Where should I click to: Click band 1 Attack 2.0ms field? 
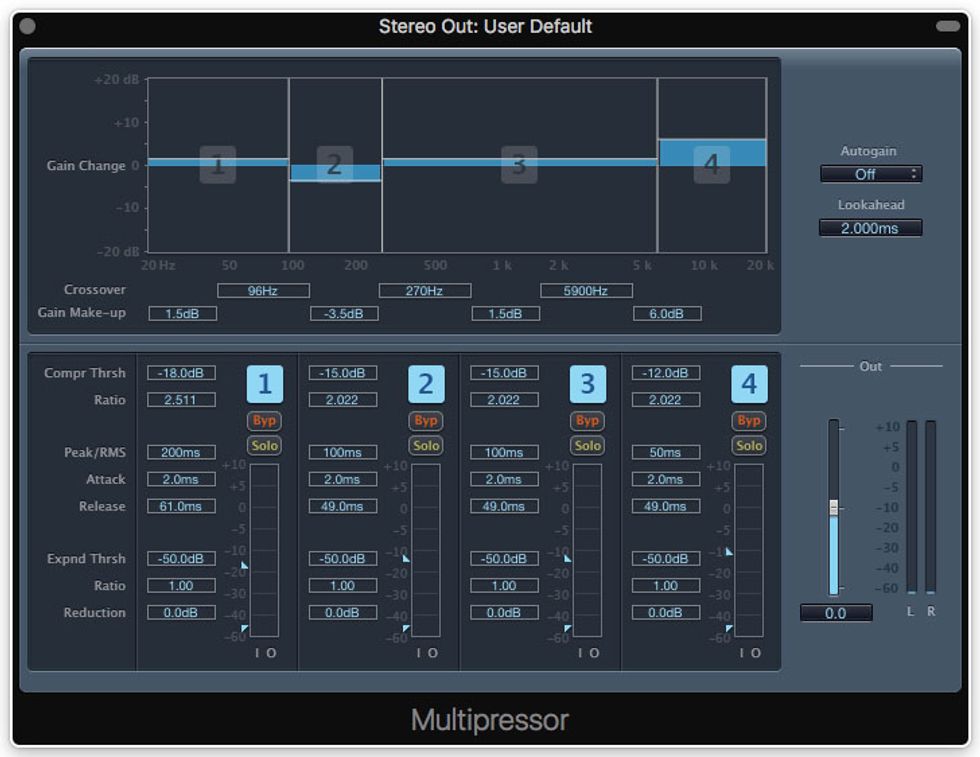pos(181,479)
